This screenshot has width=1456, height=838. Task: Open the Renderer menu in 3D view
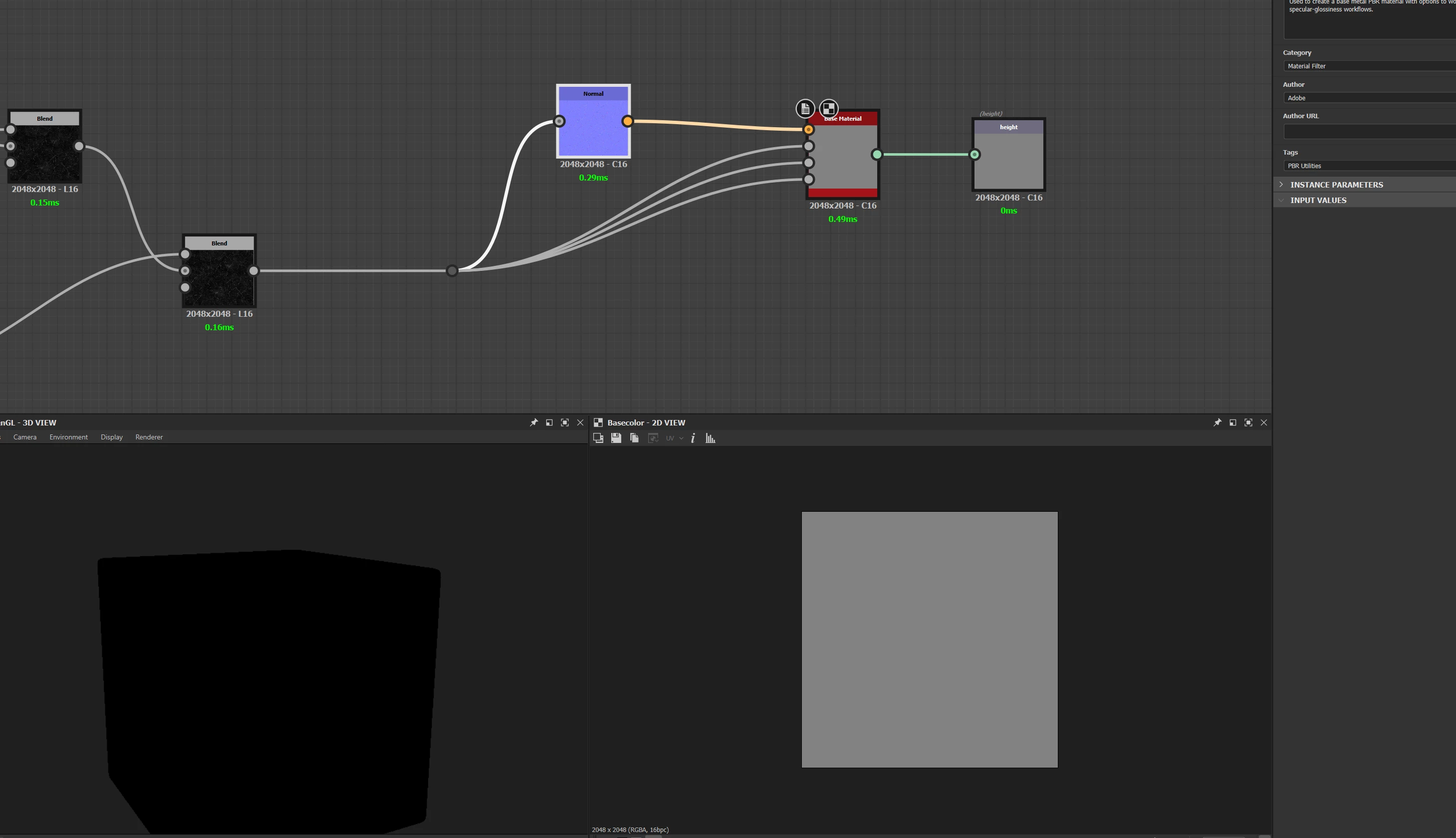(x=149, y=437)
